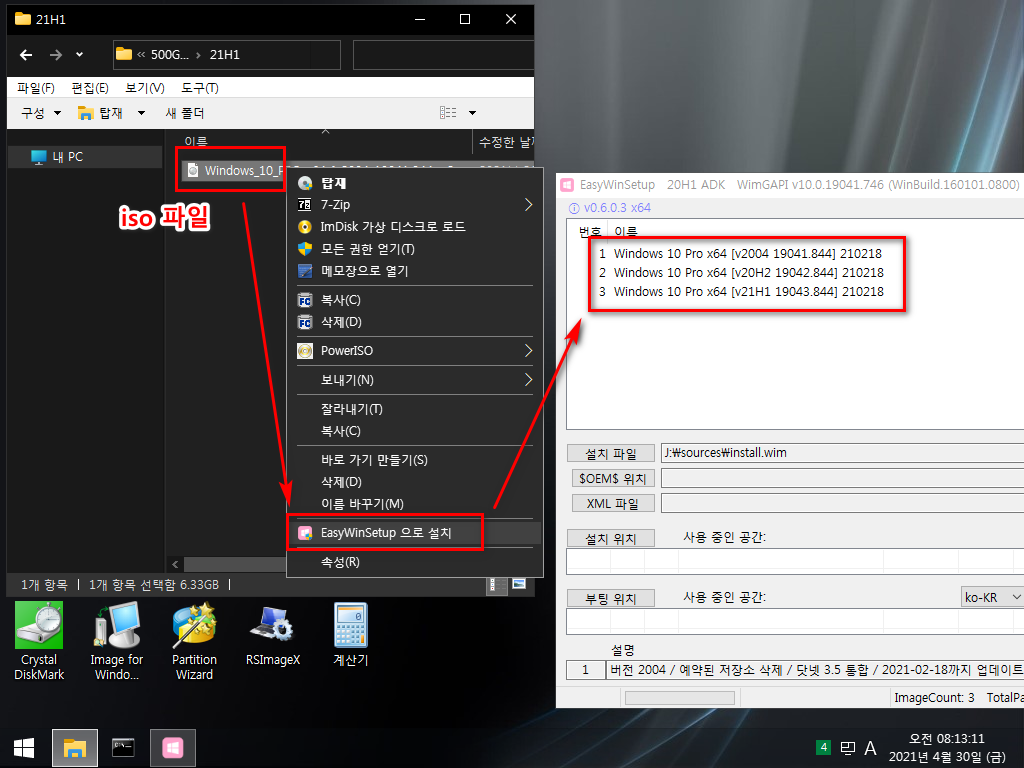Open Crystal DiskMark desktop icon
The image size is (1024, 768).
(x=39, y=641)
